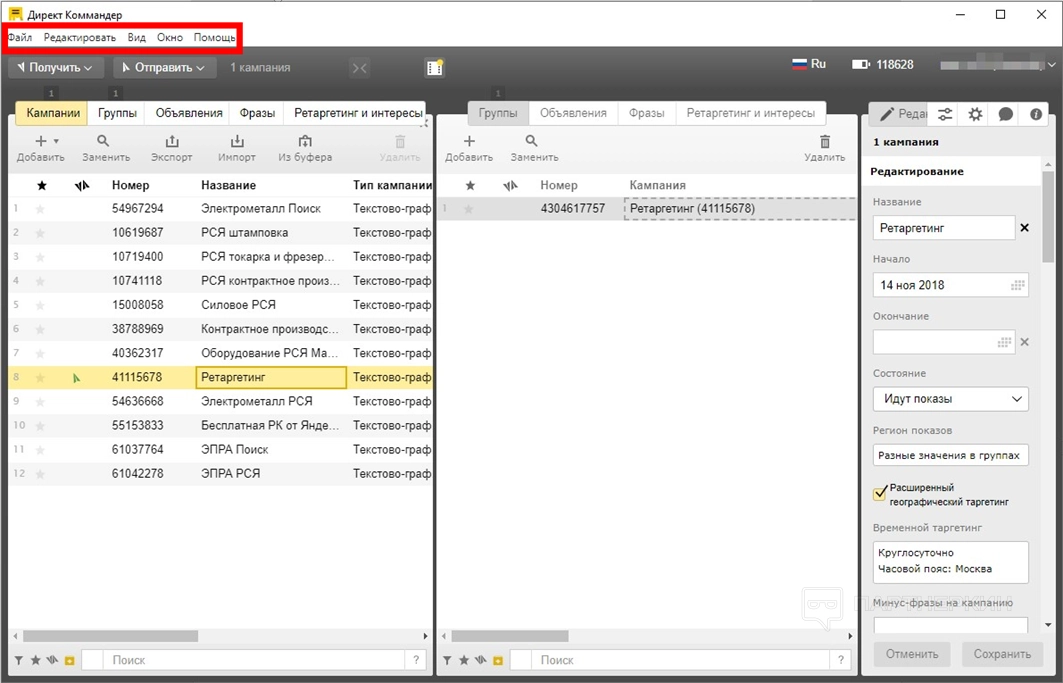The width and height of the screenshot is (1063, 683).
Task: Toggle Расширенный географический таргетинг checkbox
Action: 880,494
